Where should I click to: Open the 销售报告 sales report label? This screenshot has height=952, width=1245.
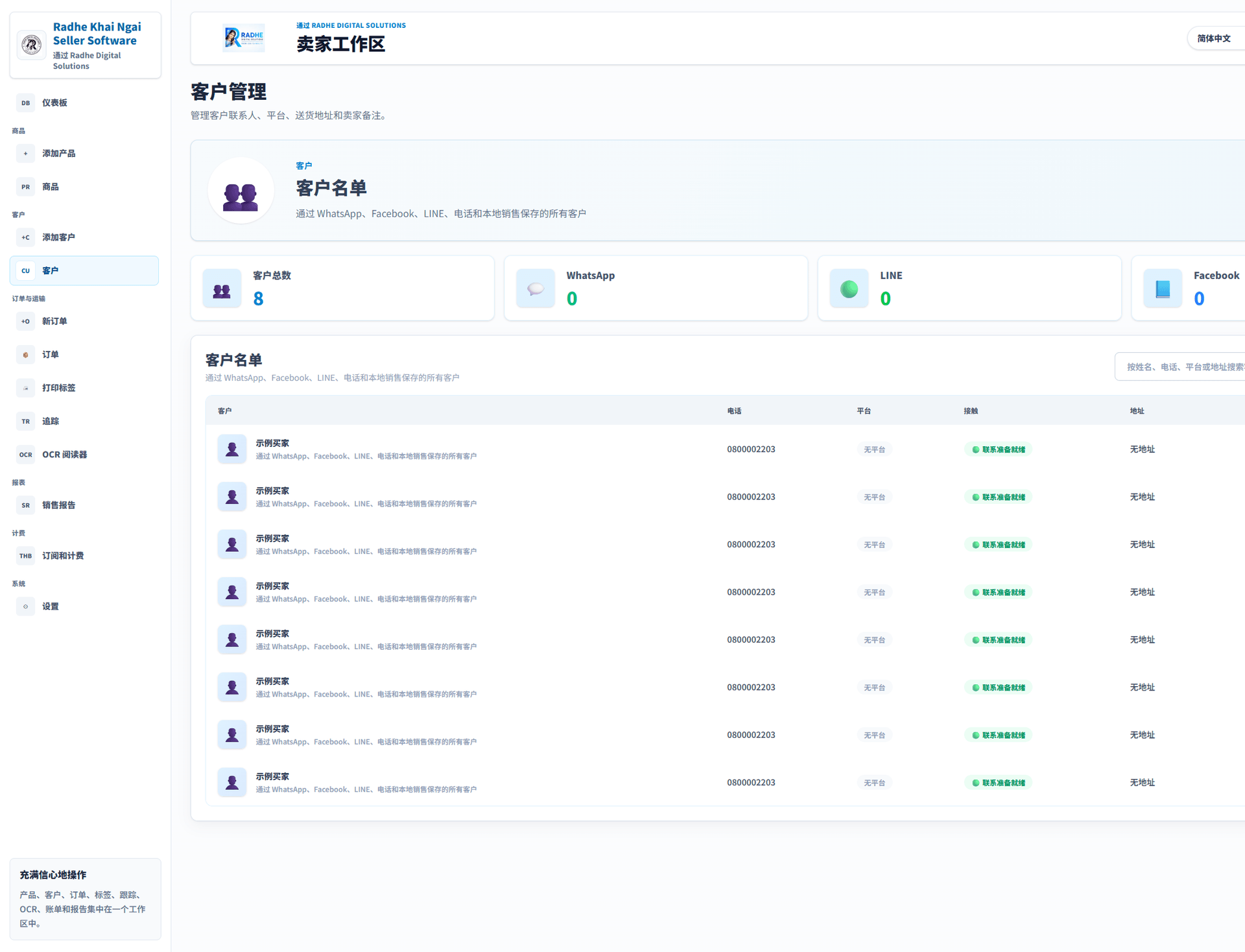click(x=59, y=505)
